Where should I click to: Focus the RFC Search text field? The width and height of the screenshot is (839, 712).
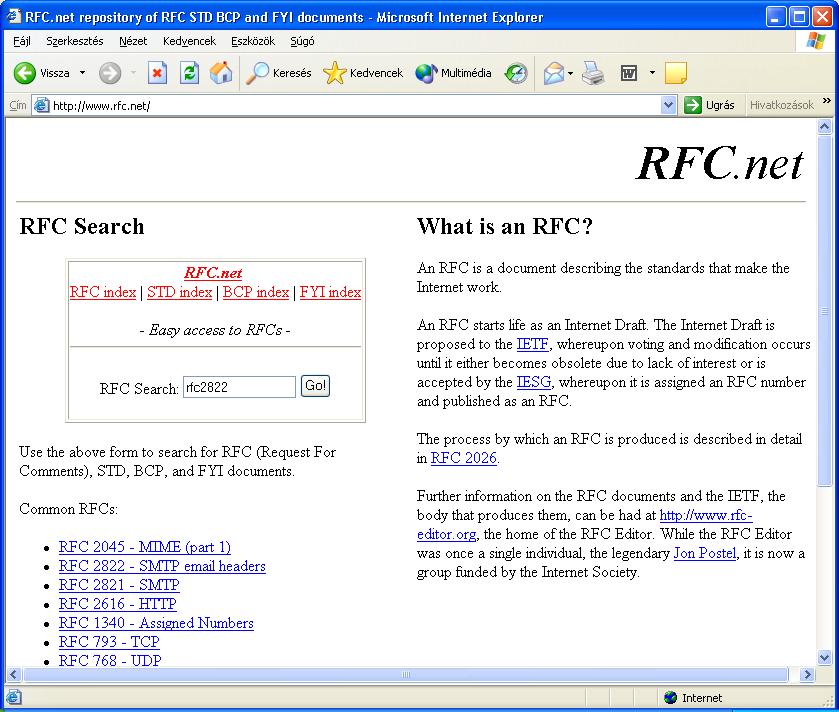click(239, 387)
